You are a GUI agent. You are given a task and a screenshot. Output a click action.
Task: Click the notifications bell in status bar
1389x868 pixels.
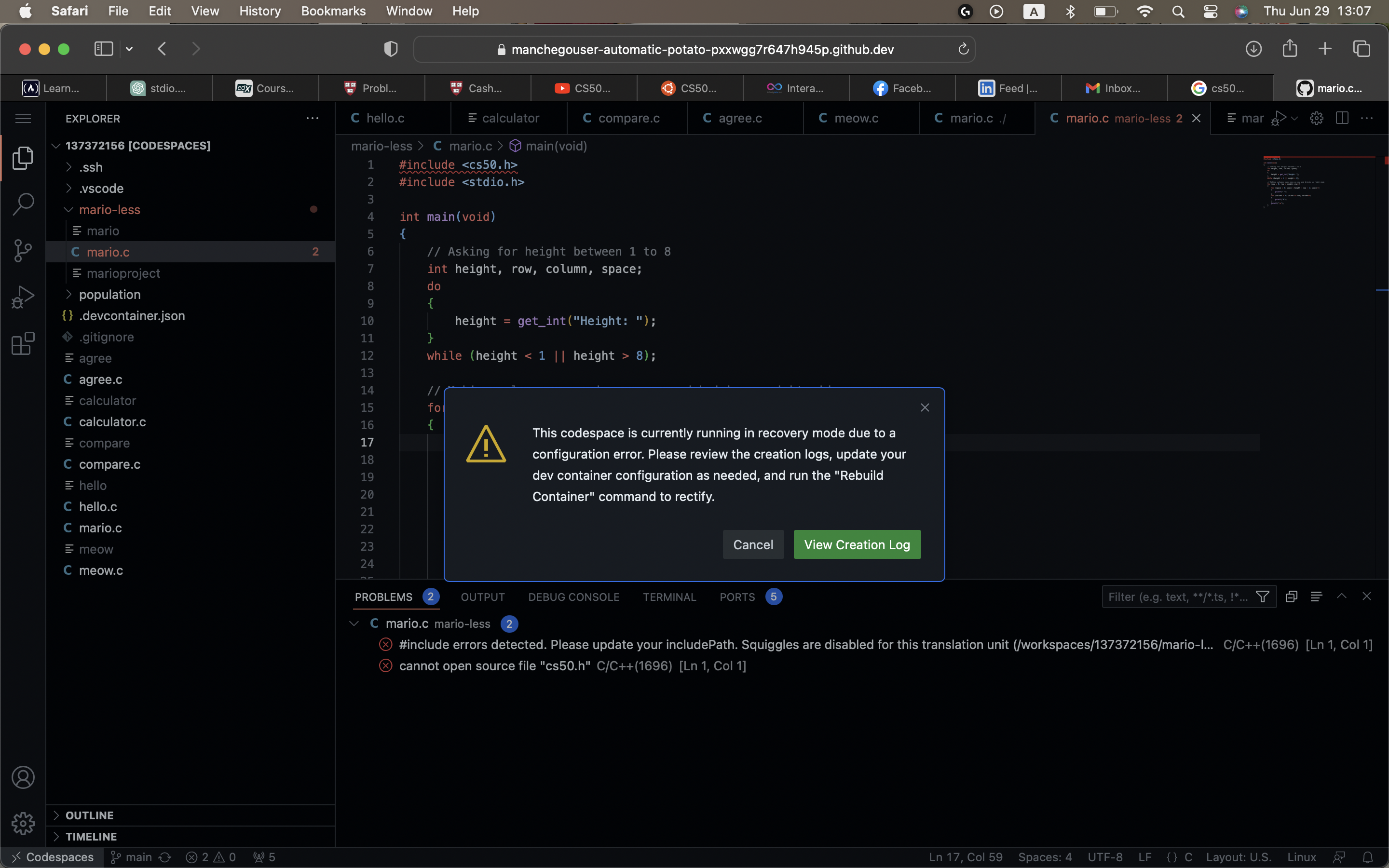[x=1368, y=857]
